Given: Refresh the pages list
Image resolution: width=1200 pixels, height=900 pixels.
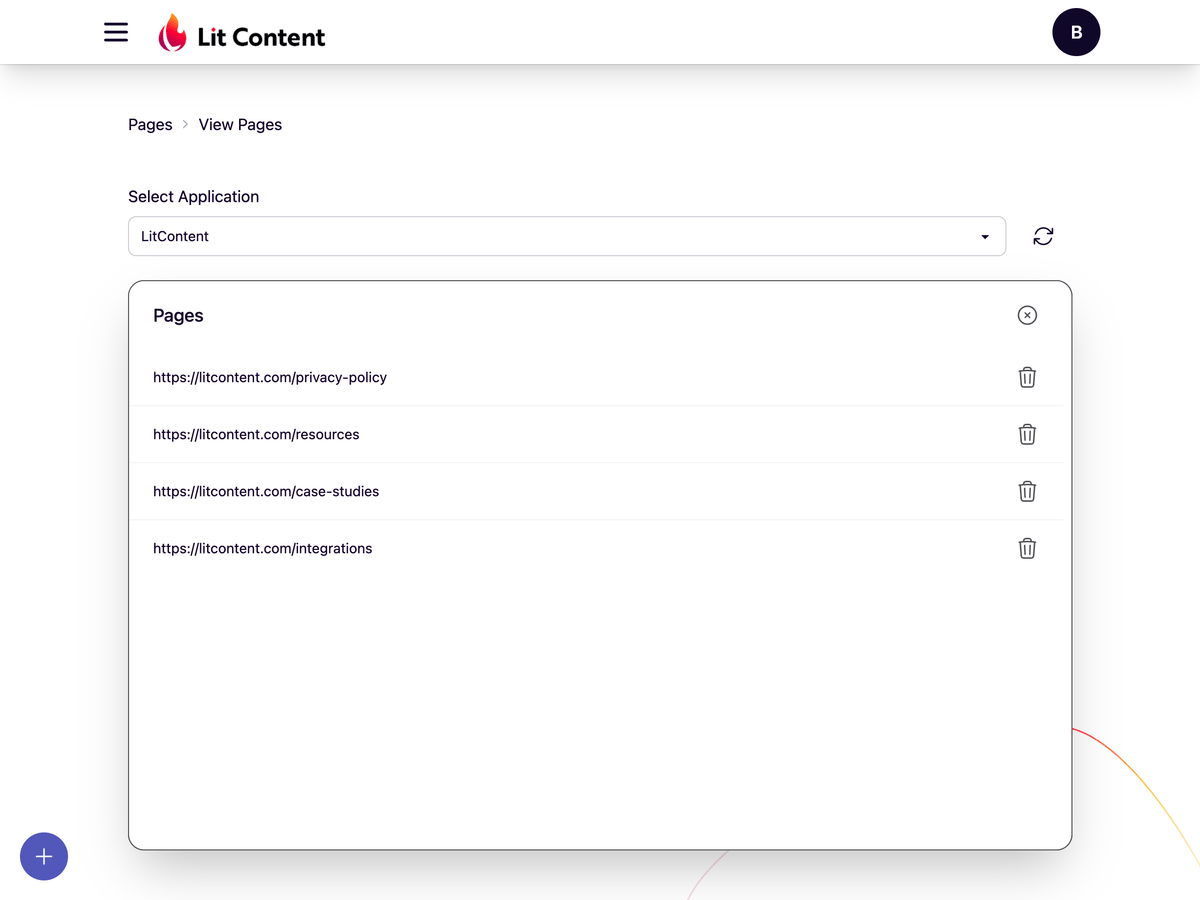Looking at the screenshot, I should click(1043, 236).
